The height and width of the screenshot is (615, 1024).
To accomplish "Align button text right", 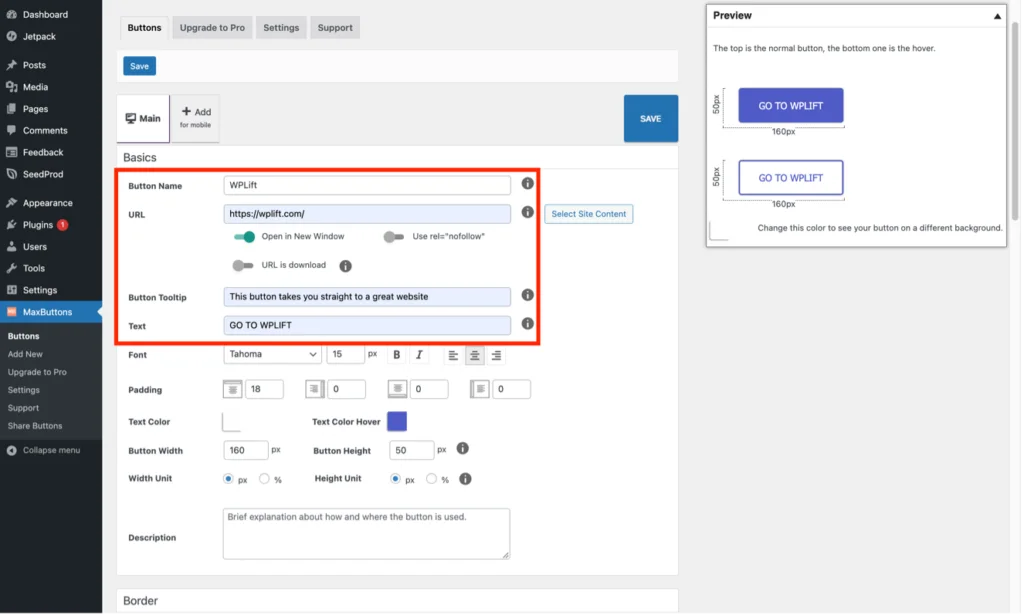I will [x=496, y=356].
